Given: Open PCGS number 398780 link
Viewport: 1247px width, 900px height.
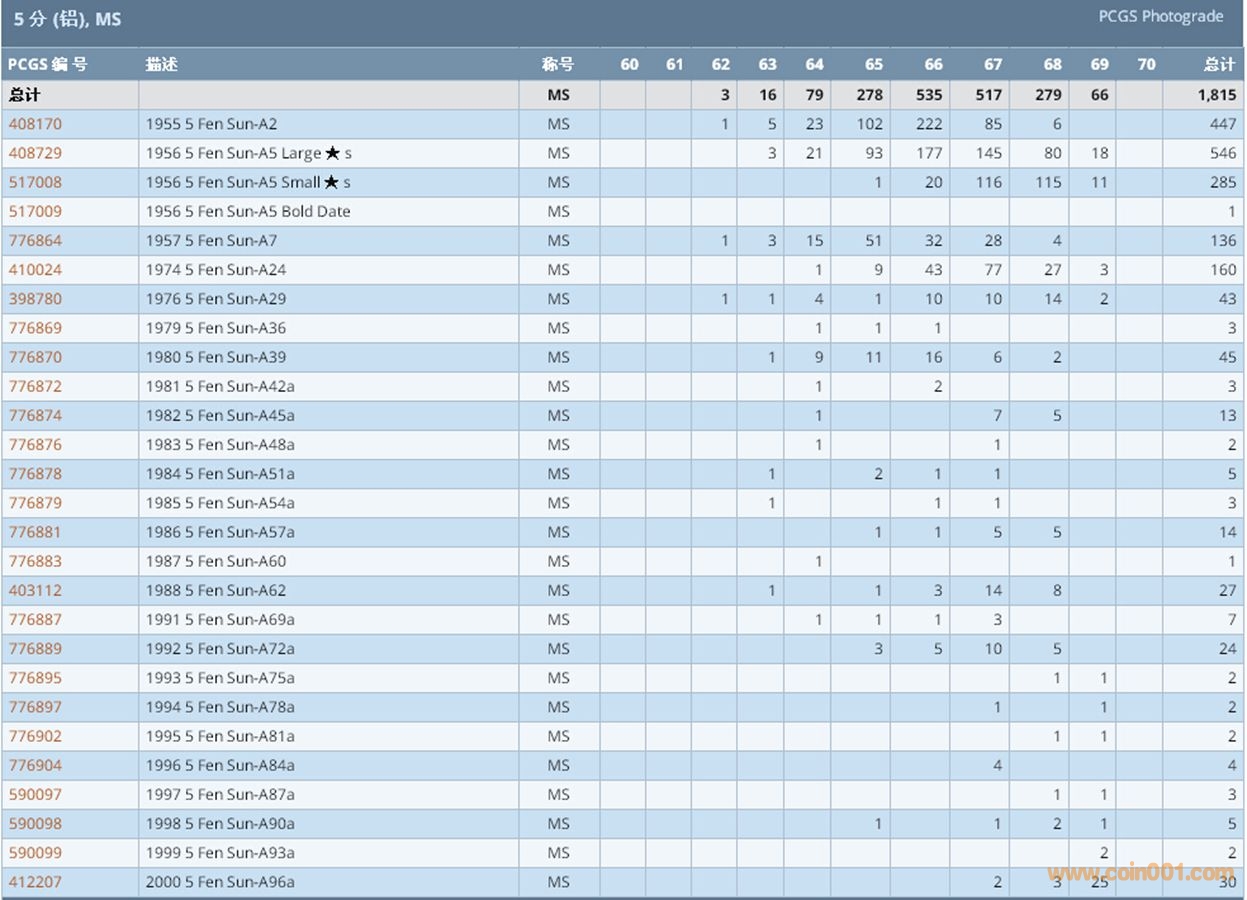Looking at the screenshot, I should [x=35, y=298].
